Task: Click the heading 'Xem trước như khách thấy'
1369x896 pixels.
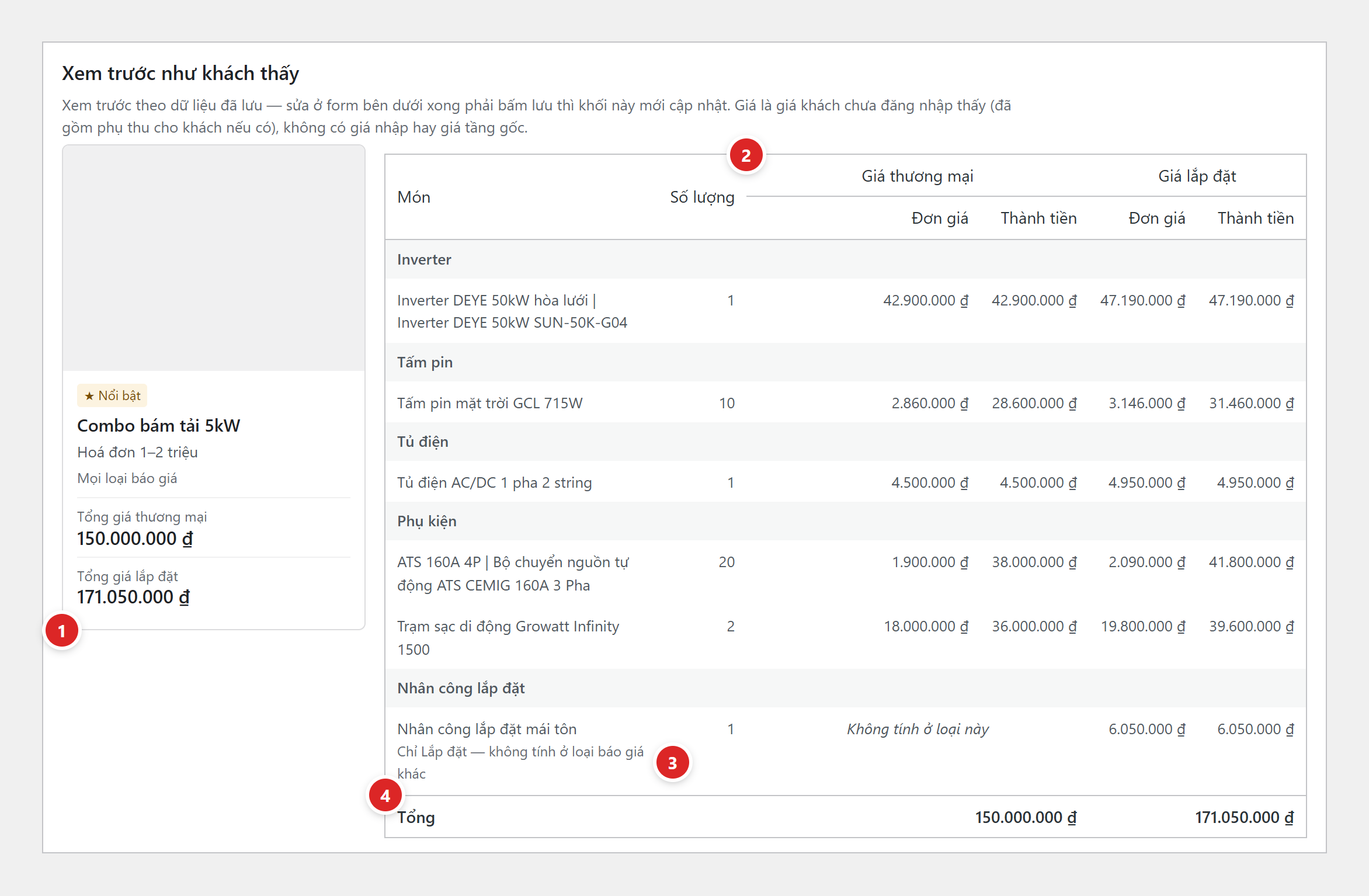Action: [x=180, y=74]
